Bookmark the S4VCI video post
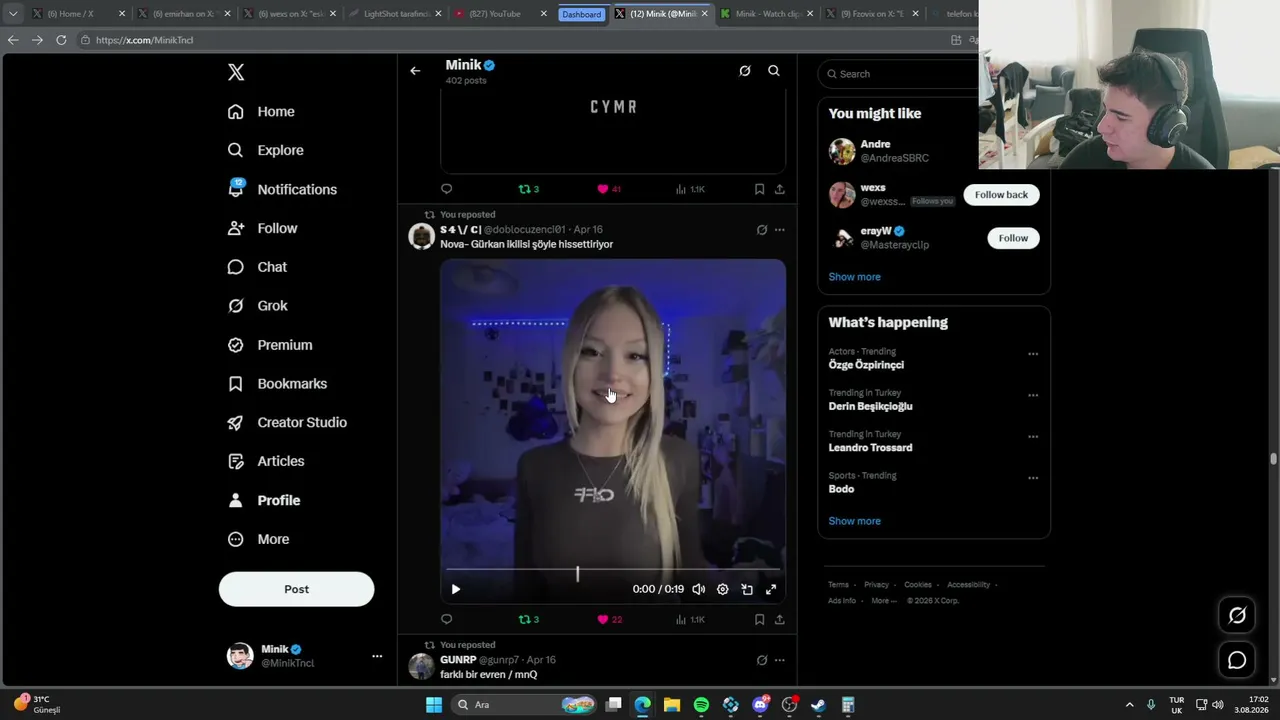 tap(759, 620)
